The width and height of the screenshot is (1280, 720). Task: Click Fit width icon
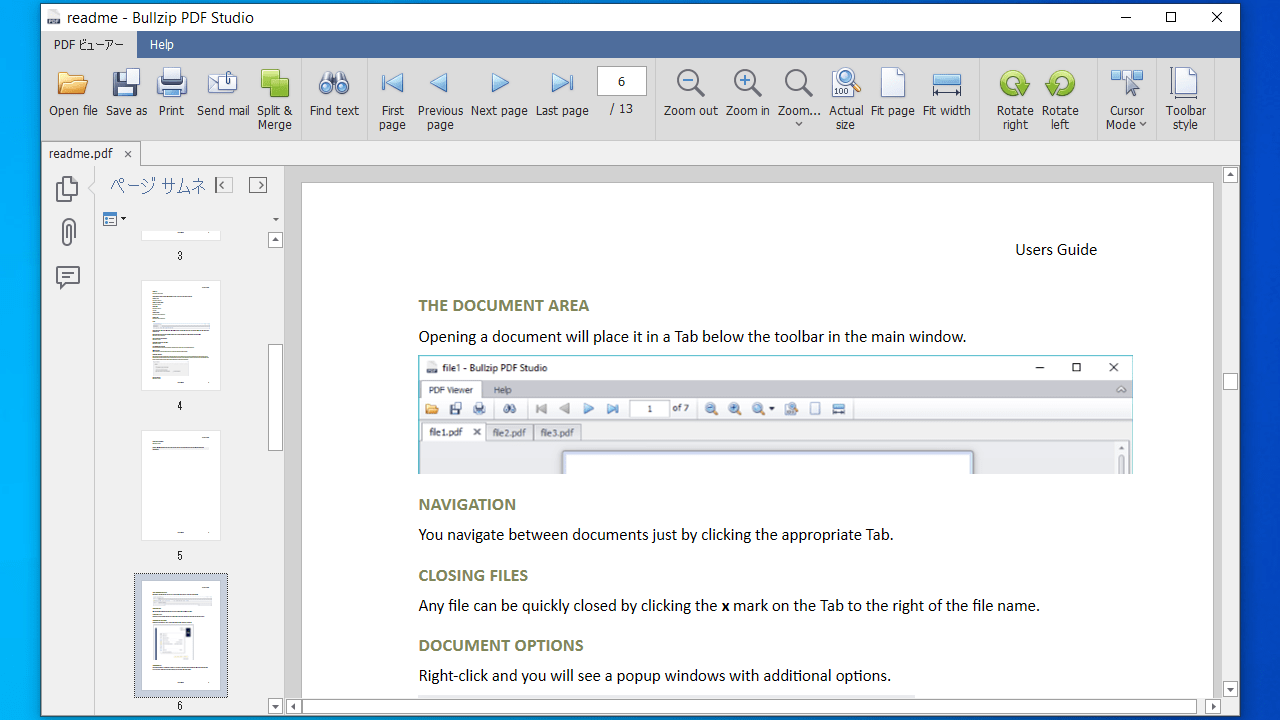[x=947, y=94]
